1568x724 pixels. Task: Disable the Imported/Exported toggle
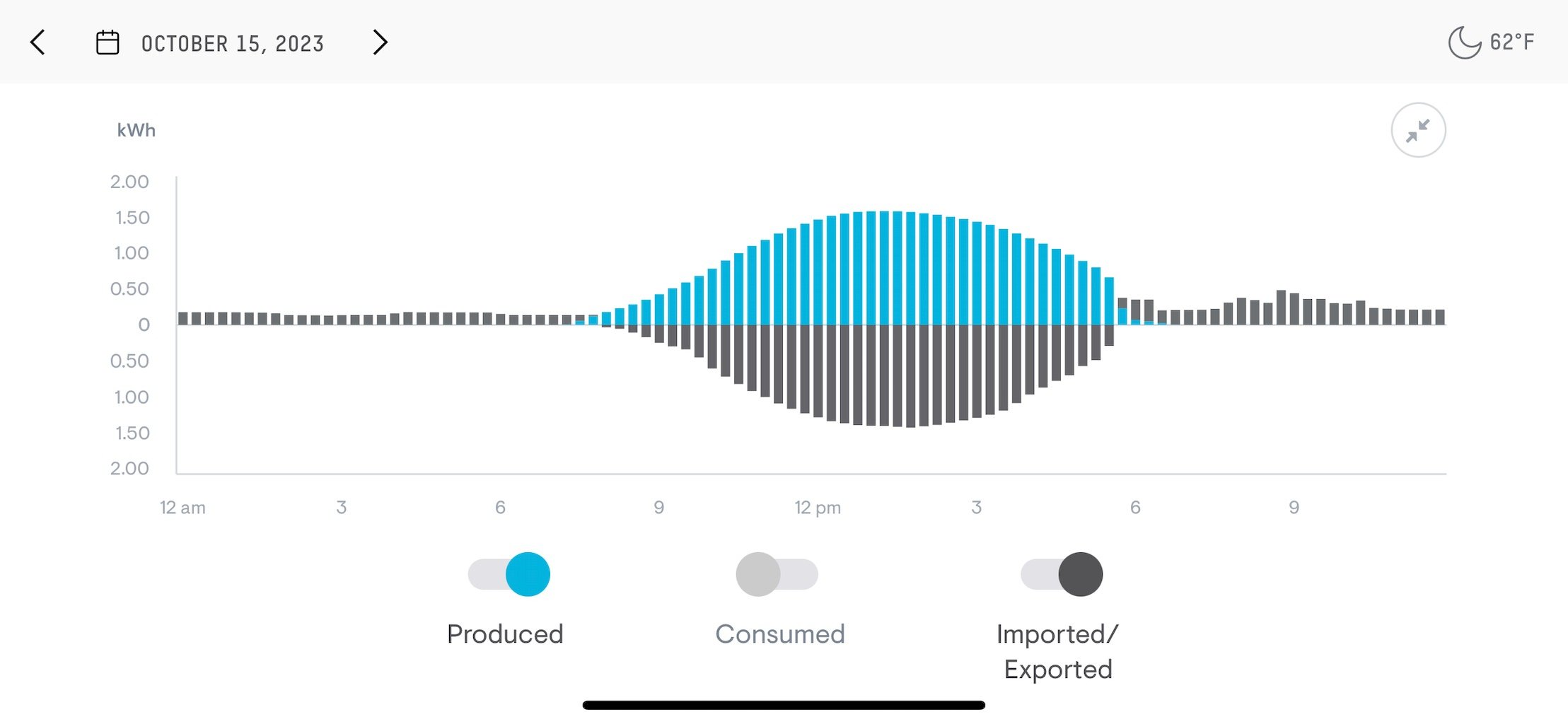point(1062,574)
